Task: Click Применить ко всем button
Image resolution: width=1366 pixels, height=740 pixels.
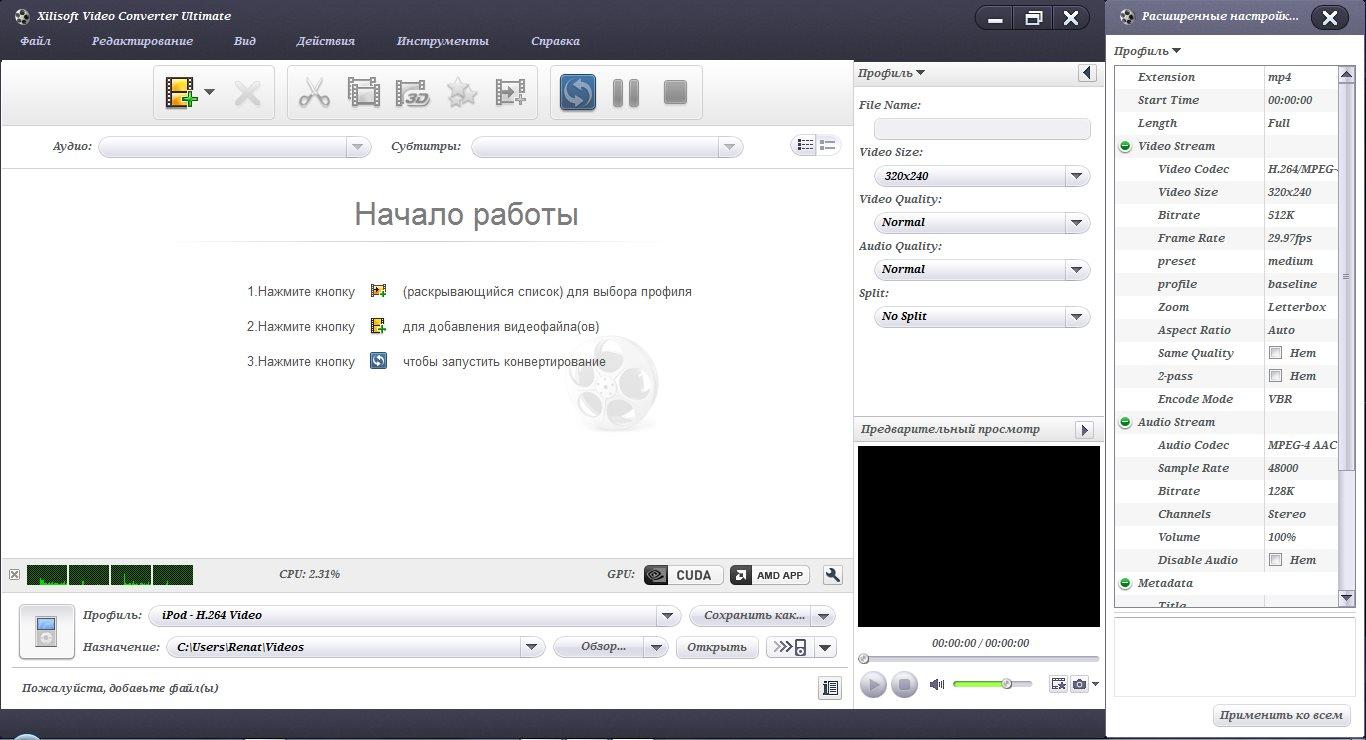Action: (1281, 715)
